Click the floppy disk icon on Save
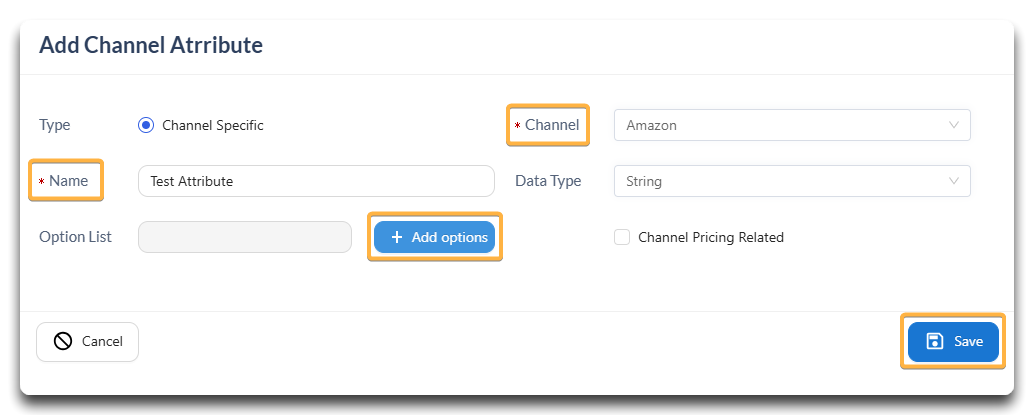The width and height of the screenshot is (1034, 415). 934,341
